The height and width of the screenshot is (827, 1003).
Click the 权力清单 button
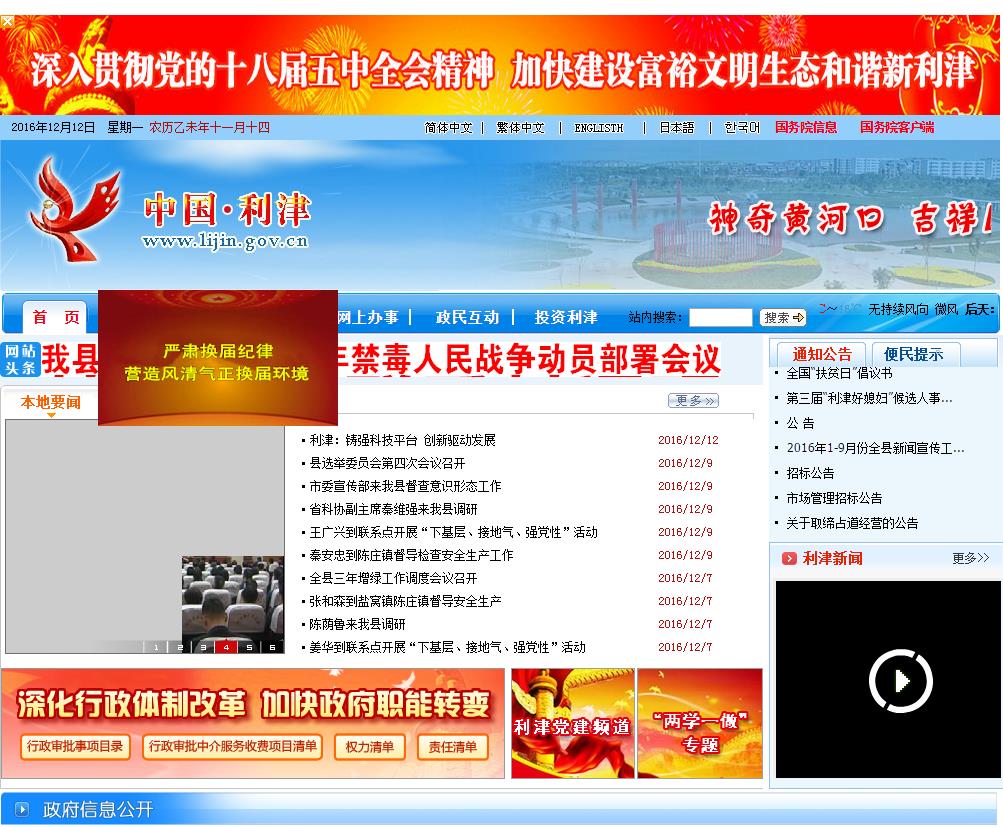370,746
